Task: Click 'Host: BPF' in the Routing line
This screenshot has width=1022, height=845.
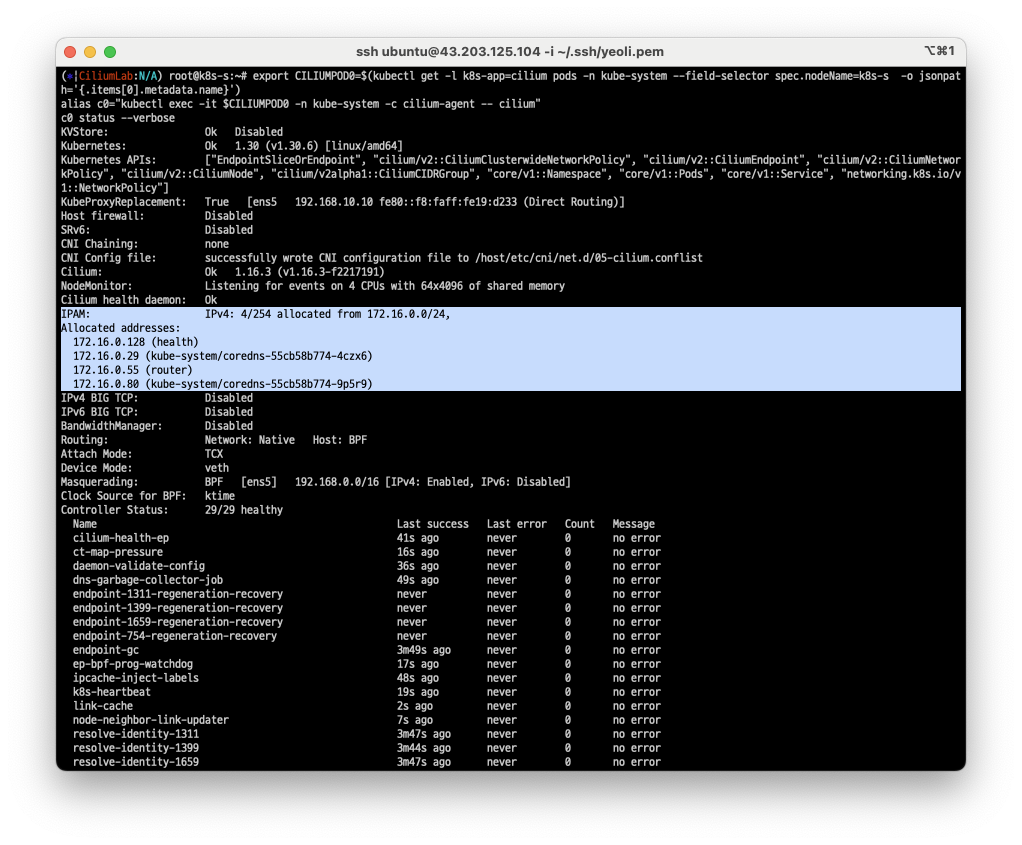Action: point(340,440)
